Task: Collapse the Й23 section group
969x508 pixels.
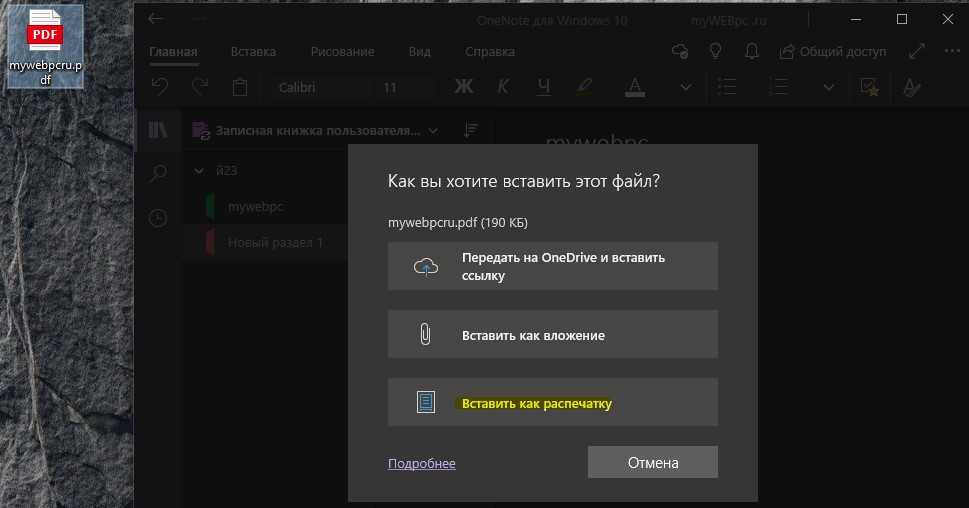Action: [x=198, y=171]
